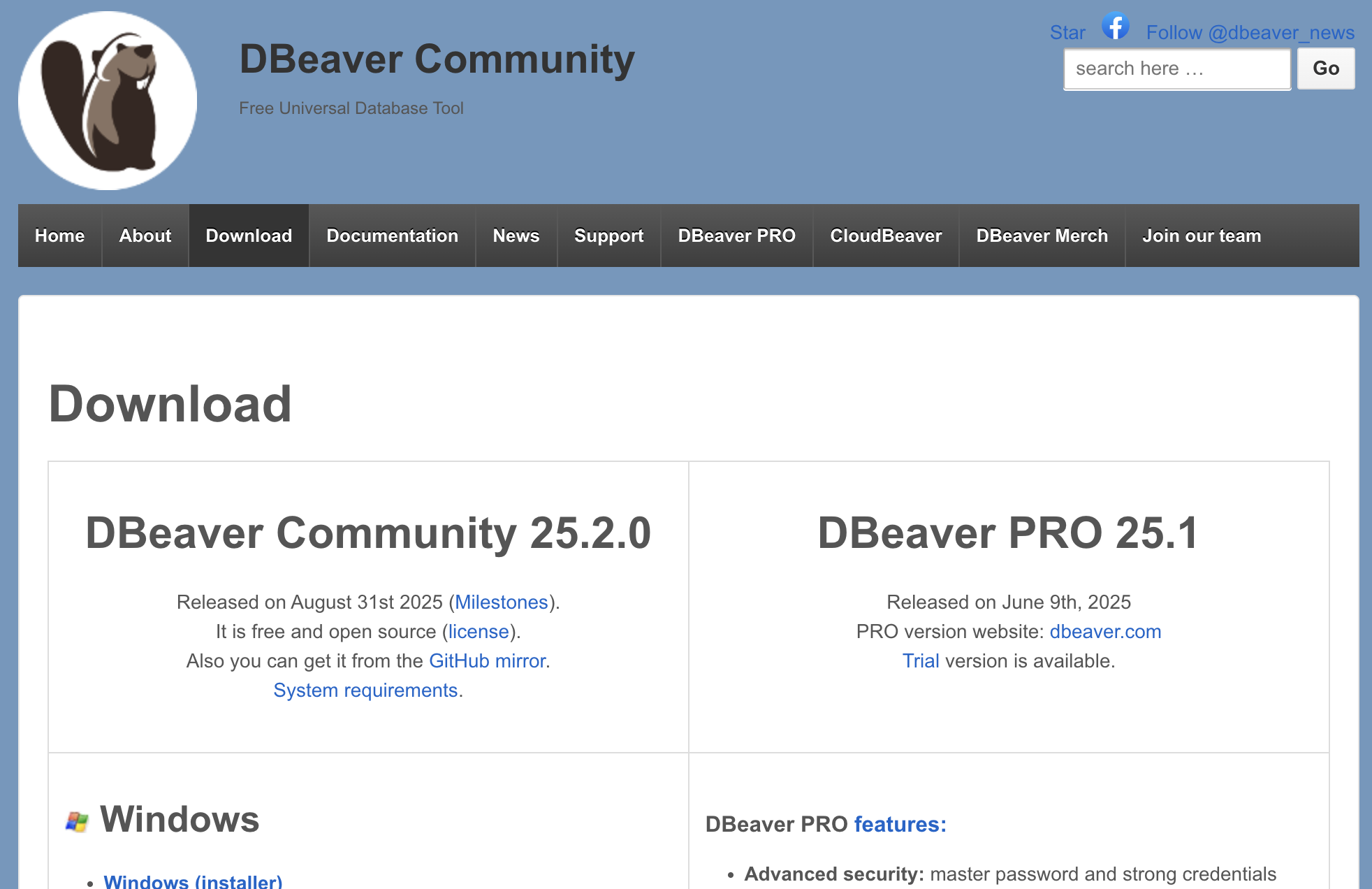Open Documentation from navigation bar
This screenshot has height=889, width=1372.
tap(393, 236)
